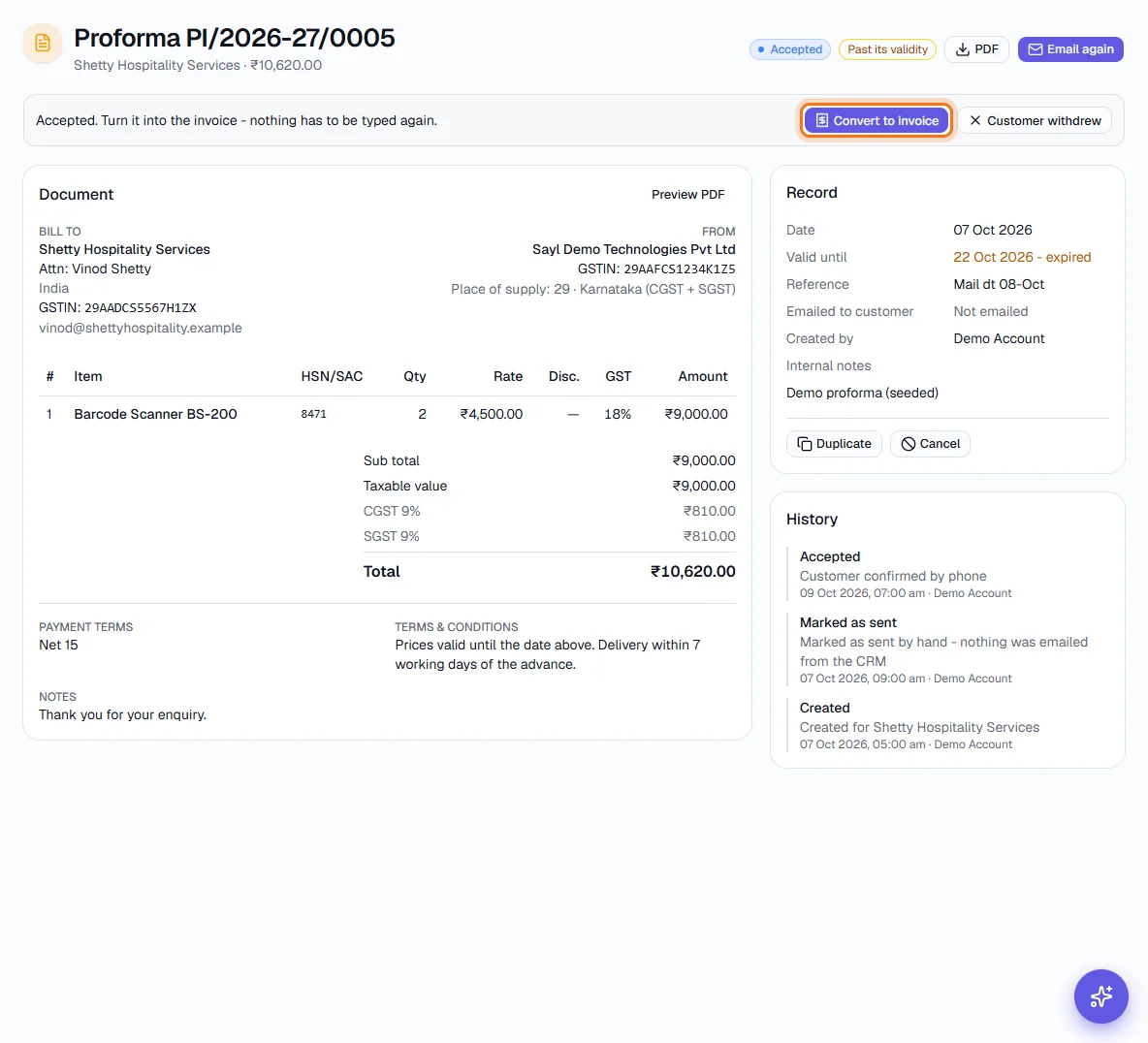
Task: Click the Rate value ₹4,500.00
Action: pos(491,414)
